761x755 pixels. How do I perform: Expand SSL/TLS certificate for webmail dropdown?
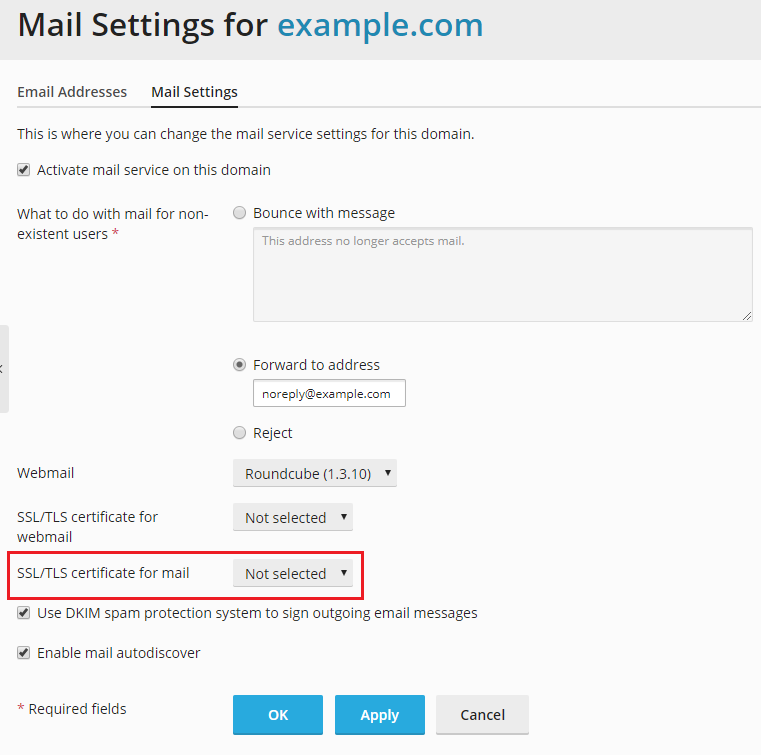coord(293,518)
